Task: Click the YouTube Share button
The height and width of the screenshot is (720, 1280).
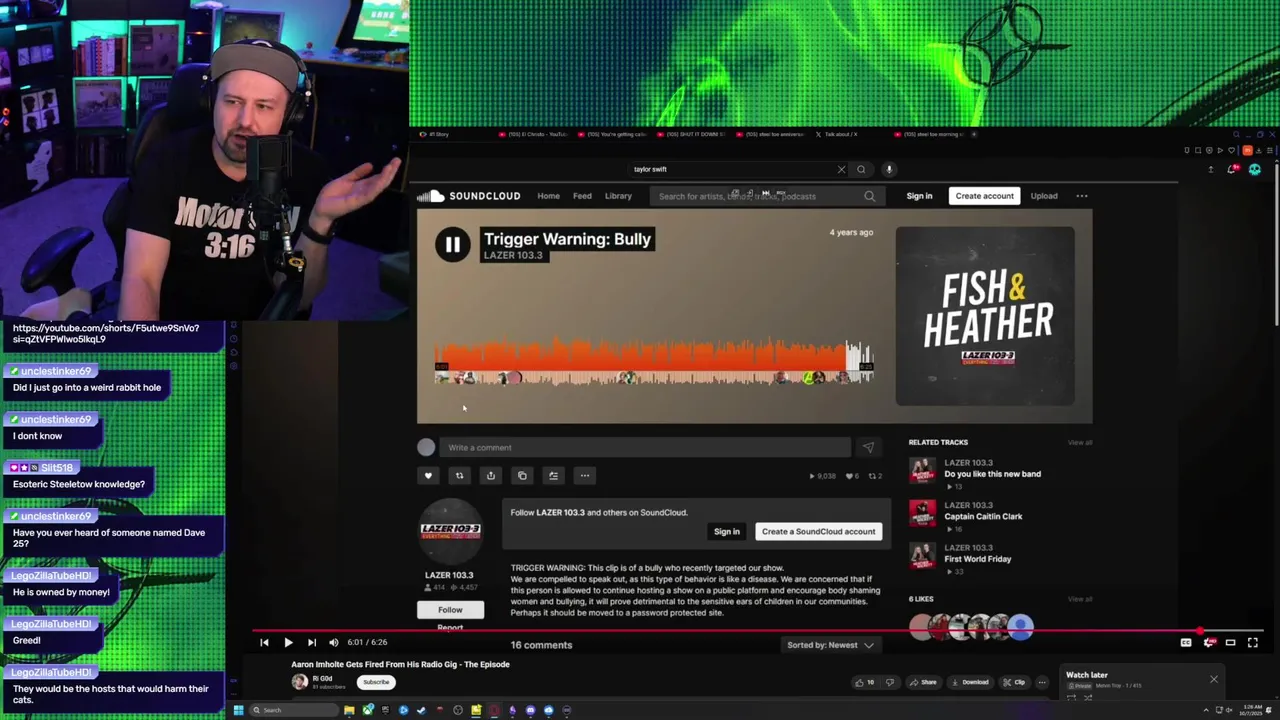Action: pyautogui.click(x=923, y=682)
